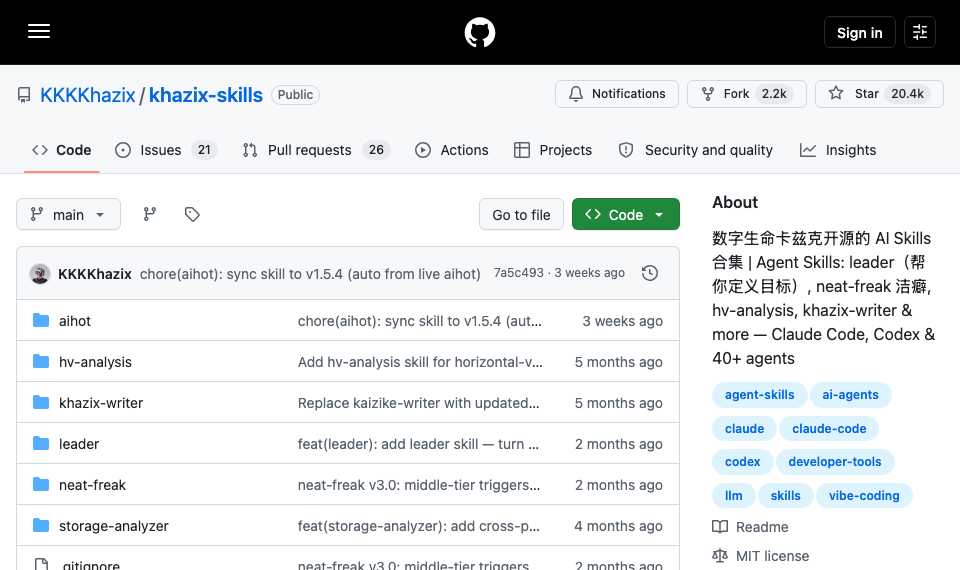This screenshot has width=960, height=570.
Task: Open khazix-skills repository name link
Action: [x=206, y=95]
